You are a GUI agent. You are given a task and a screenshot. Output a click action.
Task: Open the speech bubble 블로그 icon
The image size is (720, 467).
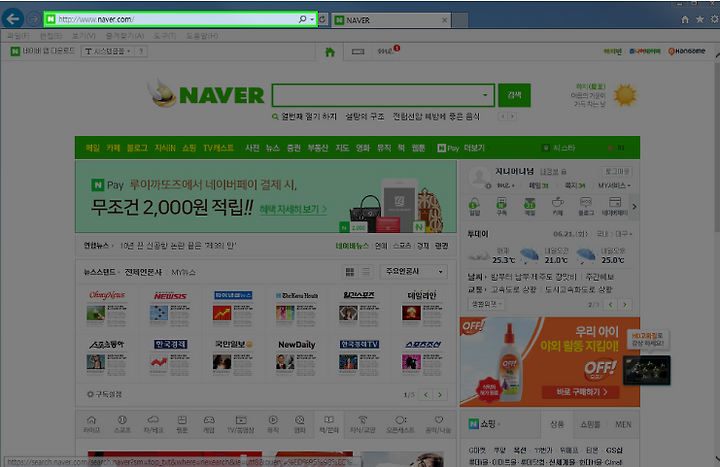[x=586, y=206]
